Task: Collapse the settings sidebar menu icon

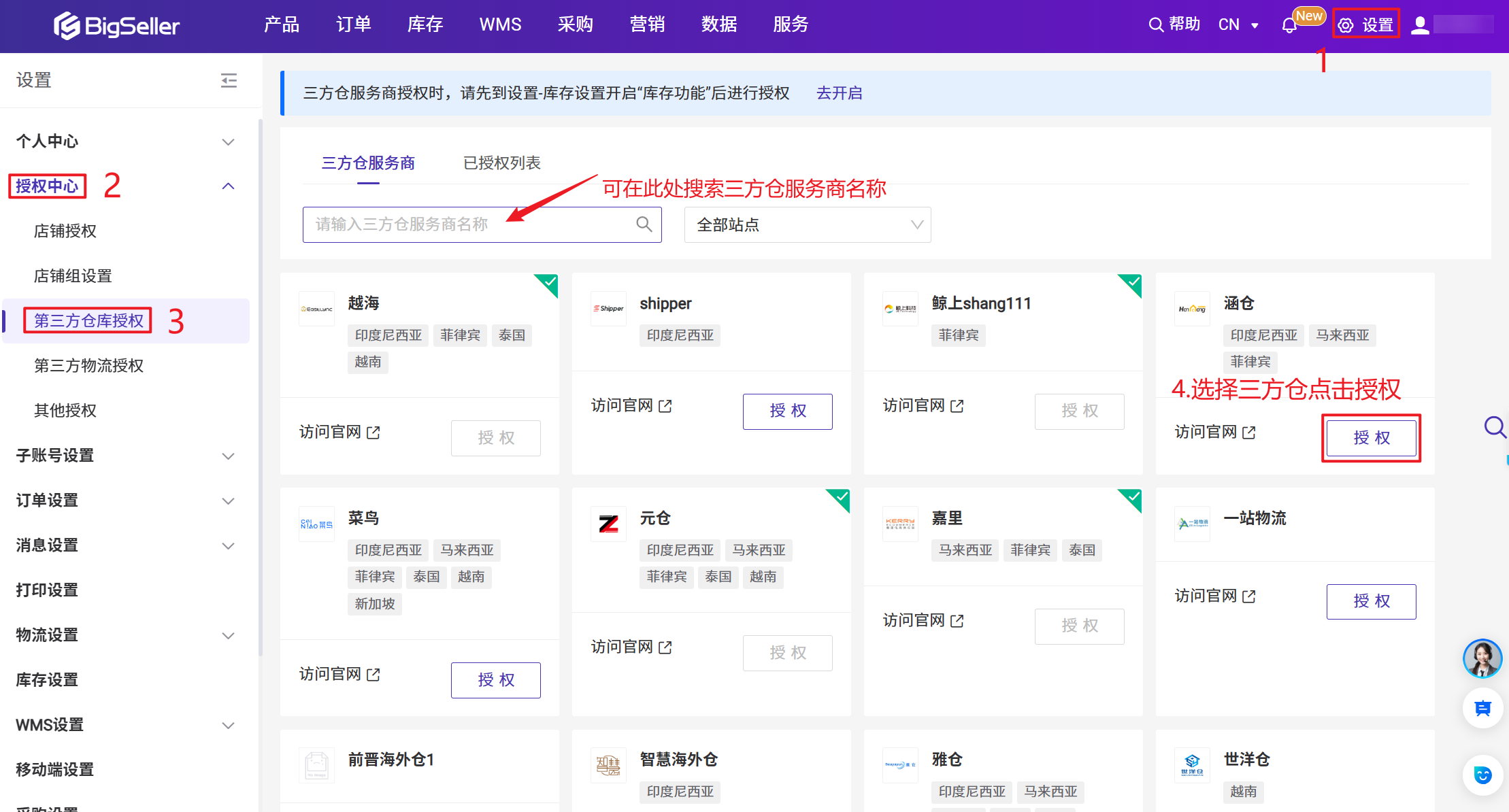Action: 229,80
